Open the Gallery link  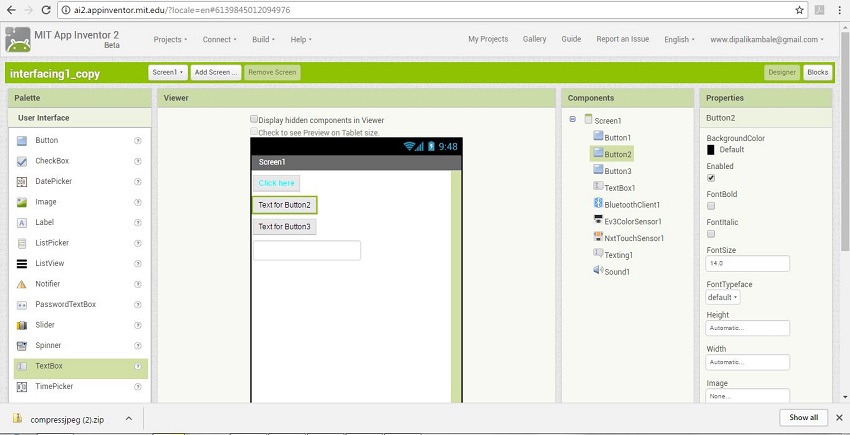(535, 39)
